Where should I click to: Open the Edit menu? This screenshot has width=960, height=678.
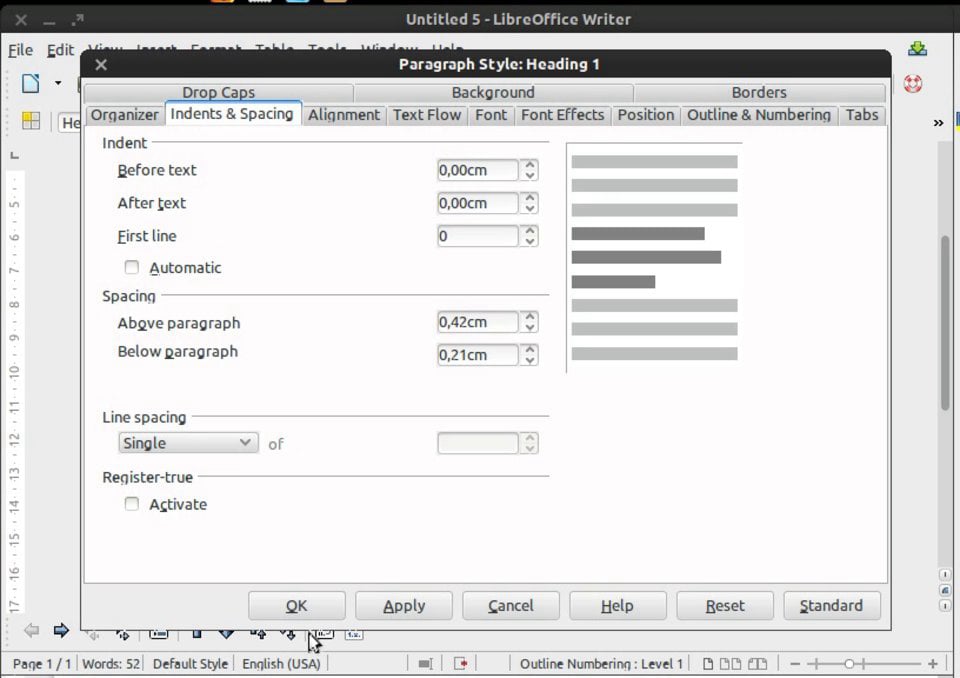click(60, 50)
